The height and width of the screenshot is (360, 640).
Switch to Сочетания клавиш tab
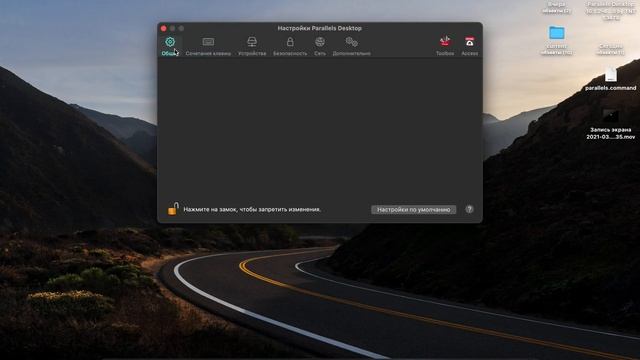tap(208, 46)
